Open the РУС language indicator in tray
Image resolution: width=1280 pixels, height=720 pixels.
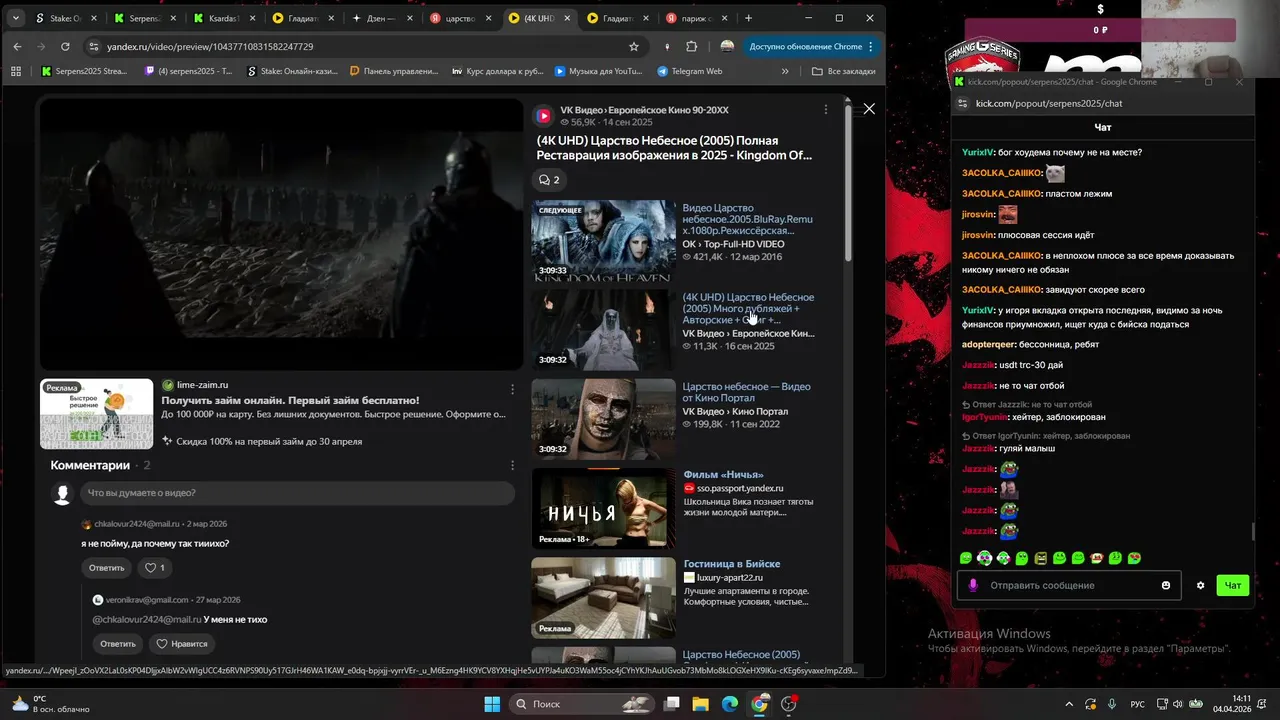pos(1137,704)
